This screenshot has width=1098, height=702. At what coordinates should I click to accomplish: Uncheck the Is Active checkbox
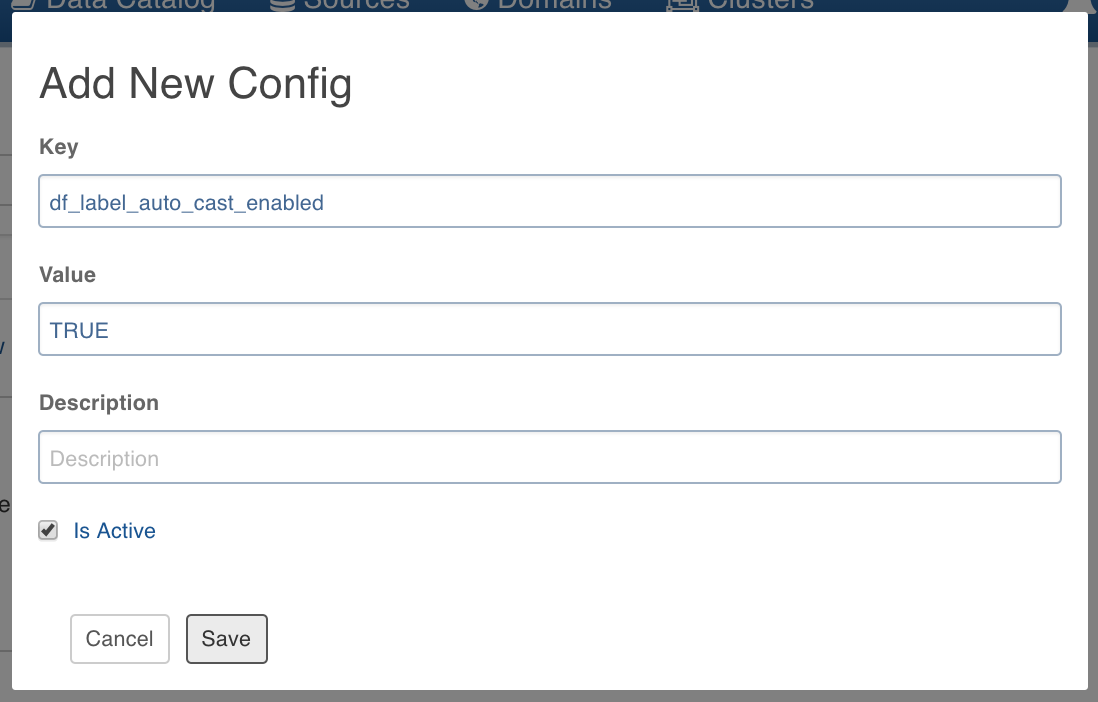pos(48,530)
